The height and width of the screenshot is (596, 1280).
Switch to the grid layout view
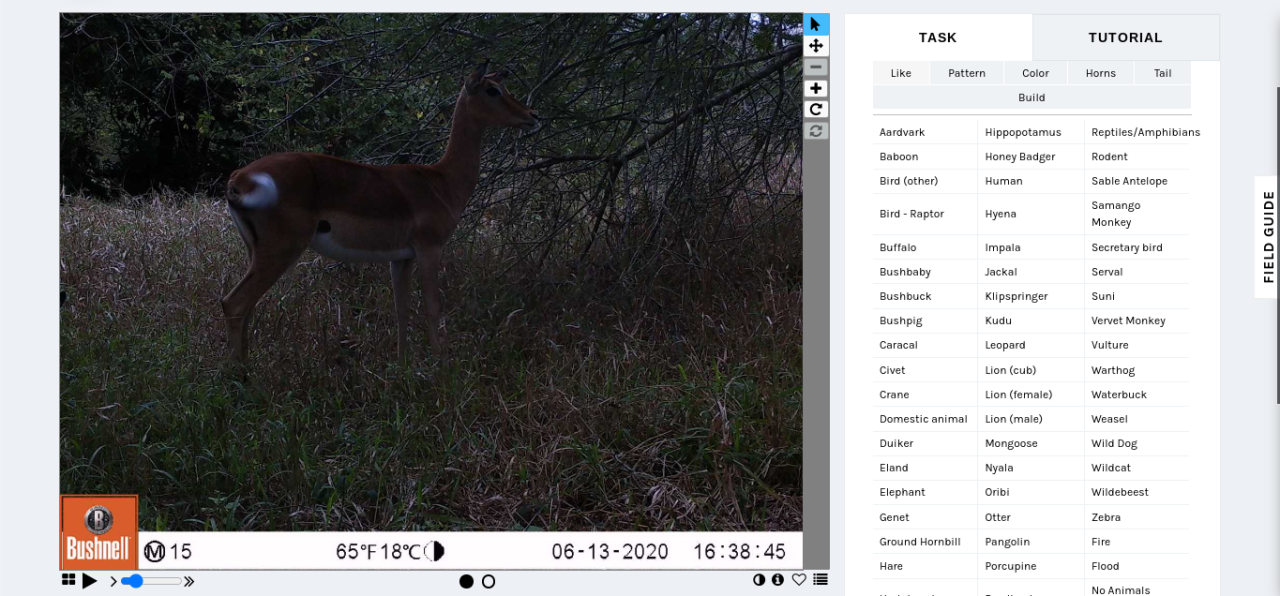tap(68, 580)
